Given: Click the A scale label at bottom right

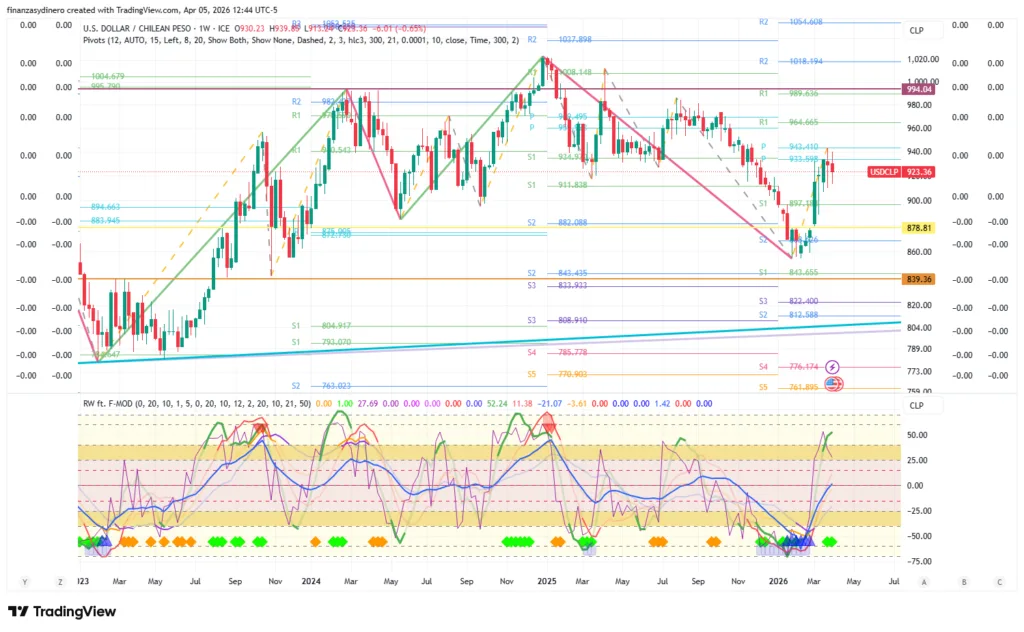Looking at the screenshot, I should [x=925, y=581].
